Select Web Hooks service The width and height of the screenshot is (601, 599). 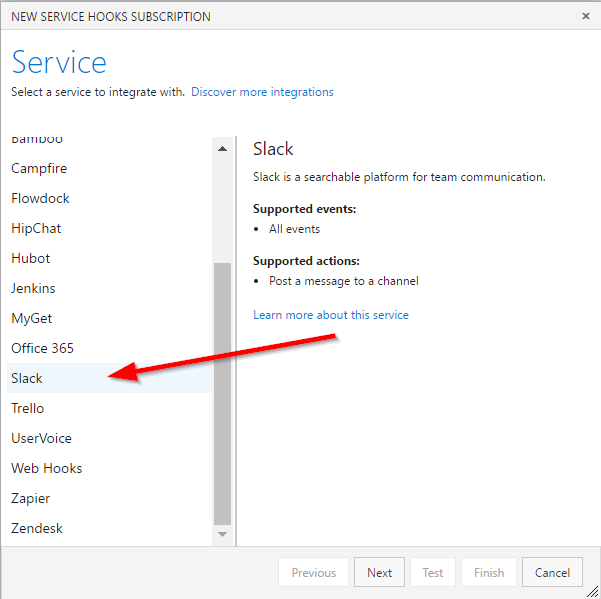[x=109, y=468]
